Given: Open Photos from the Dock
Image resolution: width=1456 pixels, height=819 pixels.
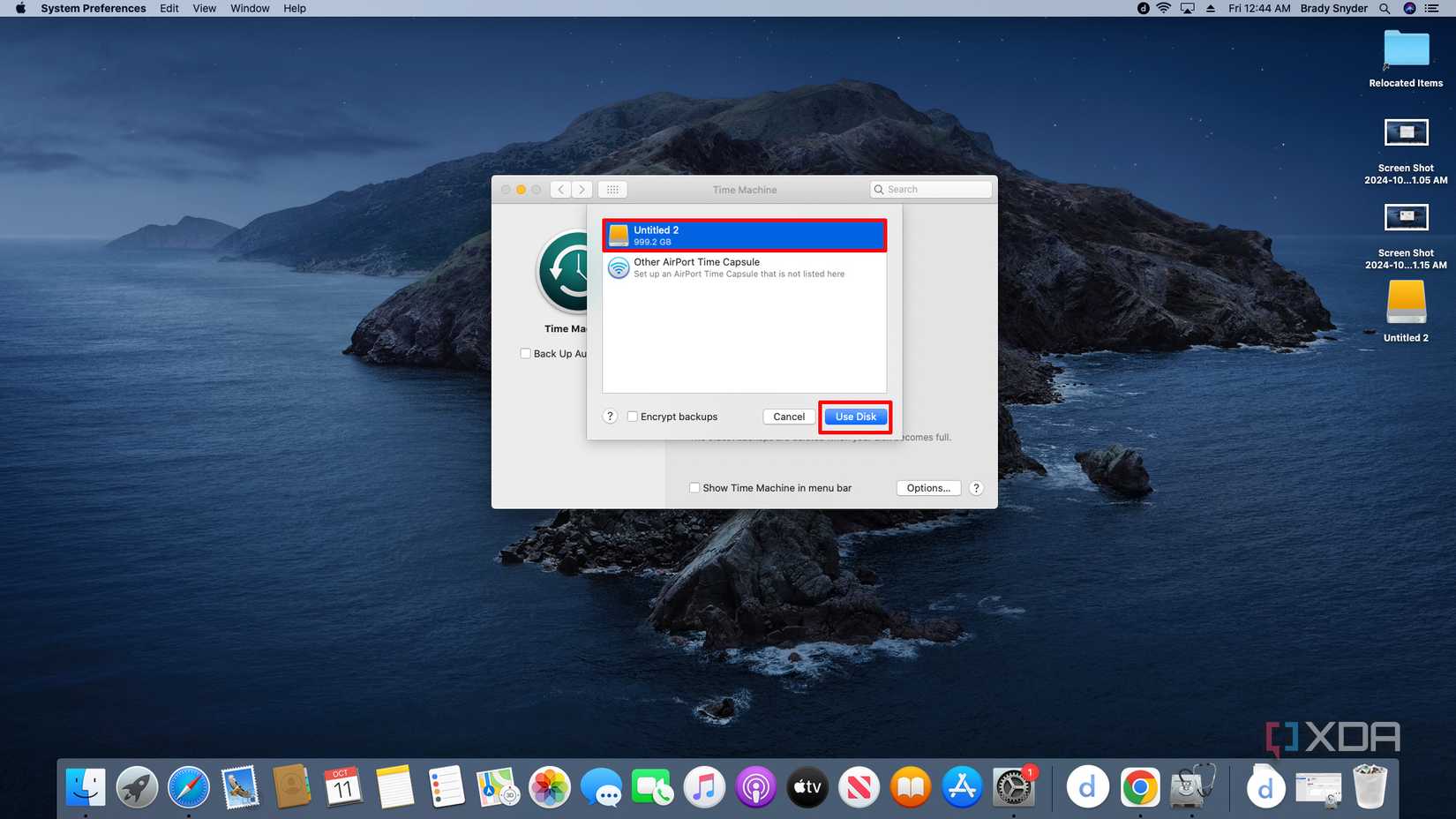Looking at the screenshot, I should (549, 787).
